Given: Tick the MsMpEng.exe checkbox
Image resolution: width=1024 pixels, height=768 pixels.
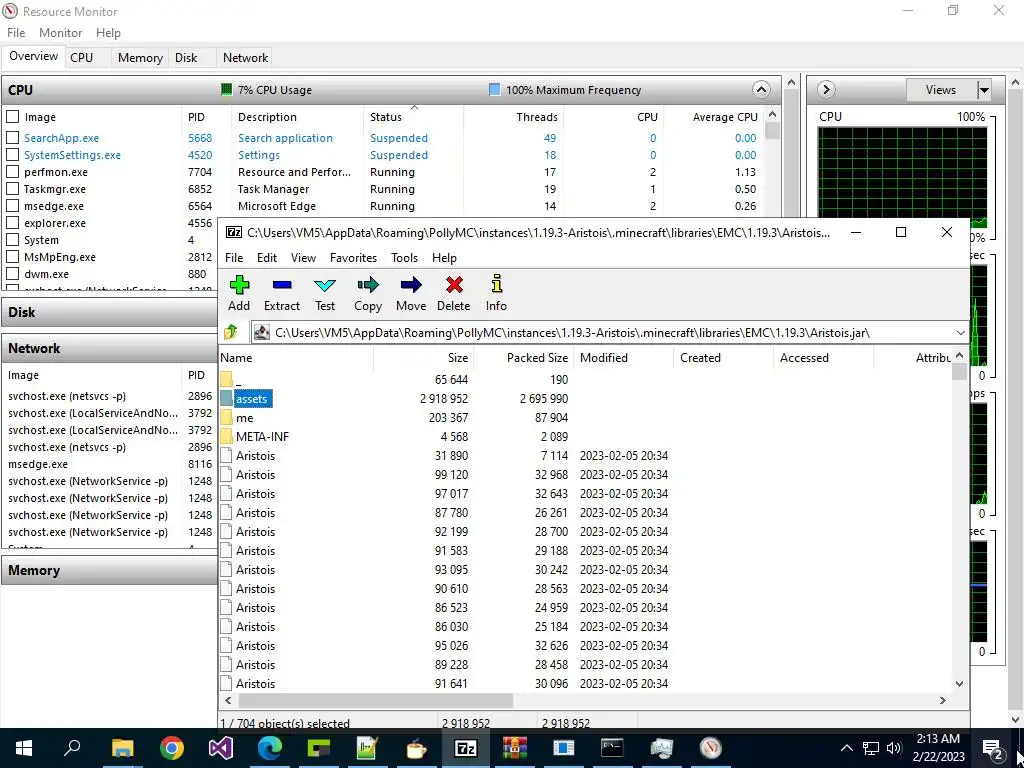Looking at the screenshot, I should coord(12,257).
